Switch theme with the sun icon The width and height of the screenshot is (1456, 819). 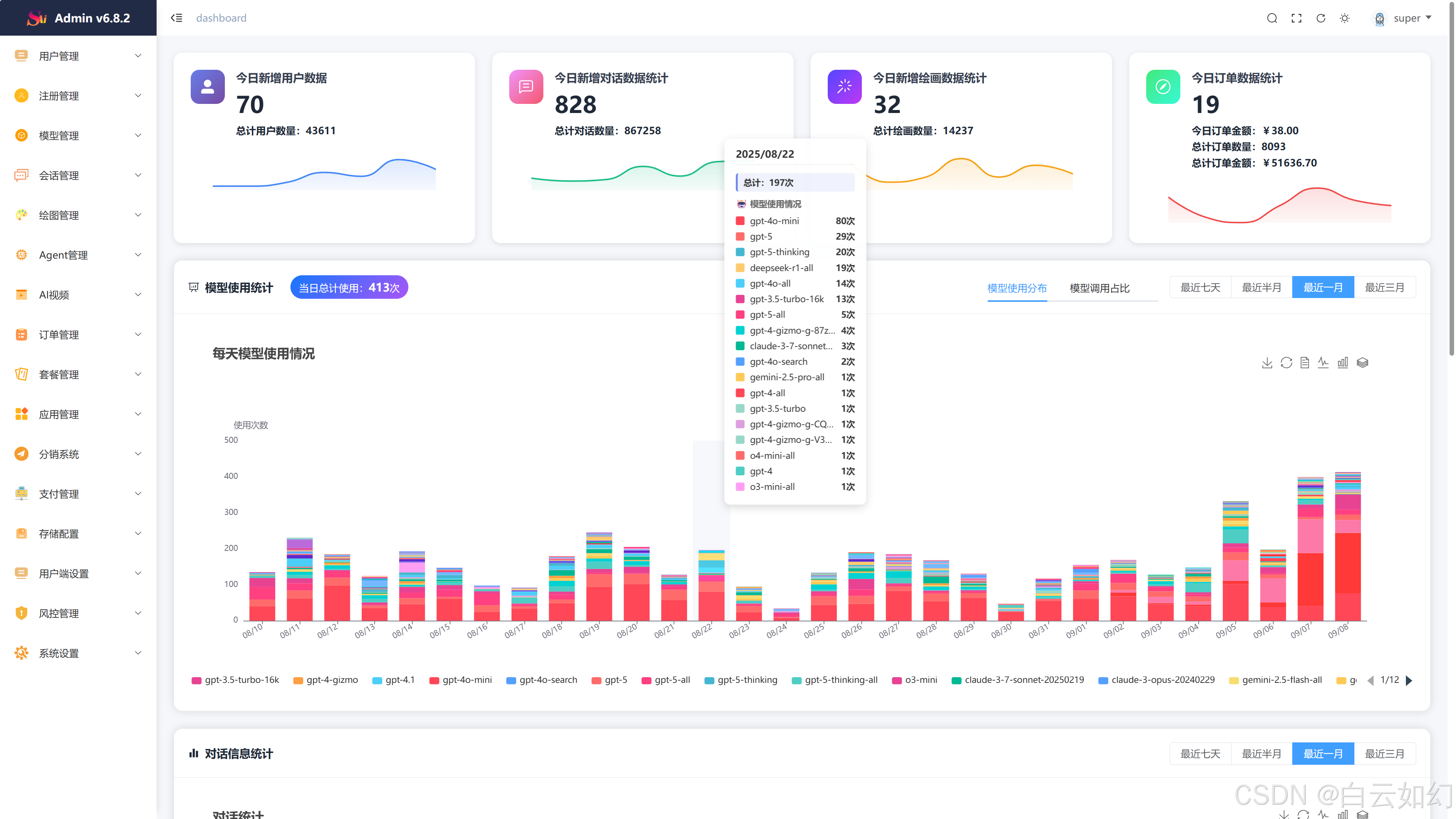1345,18
